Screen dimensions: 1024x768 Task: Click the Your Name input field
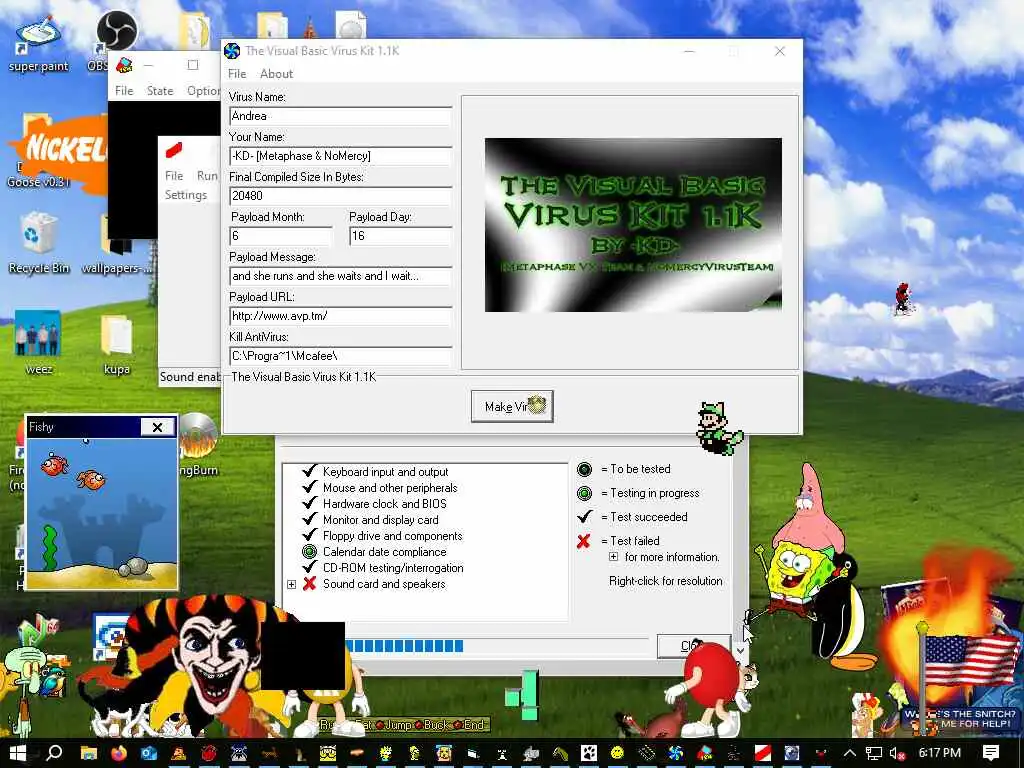click(340, 156)
